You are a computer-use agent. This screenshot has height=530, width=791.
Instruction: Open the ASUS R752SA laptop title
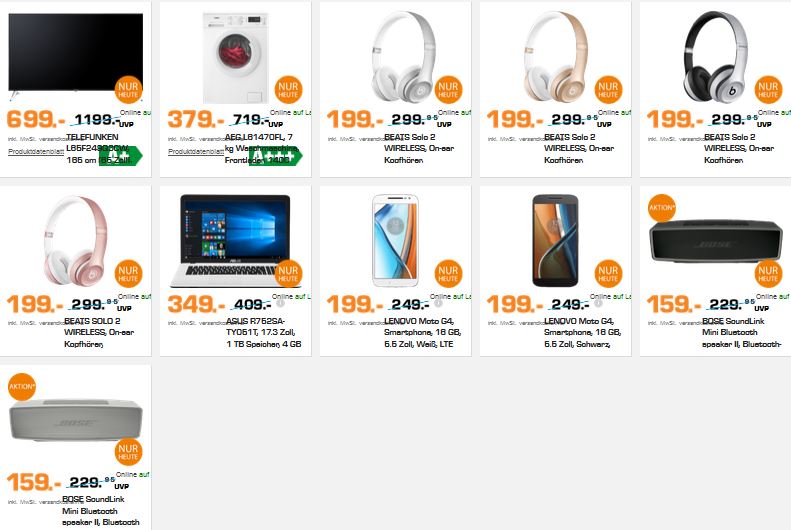tap(263, 332)
